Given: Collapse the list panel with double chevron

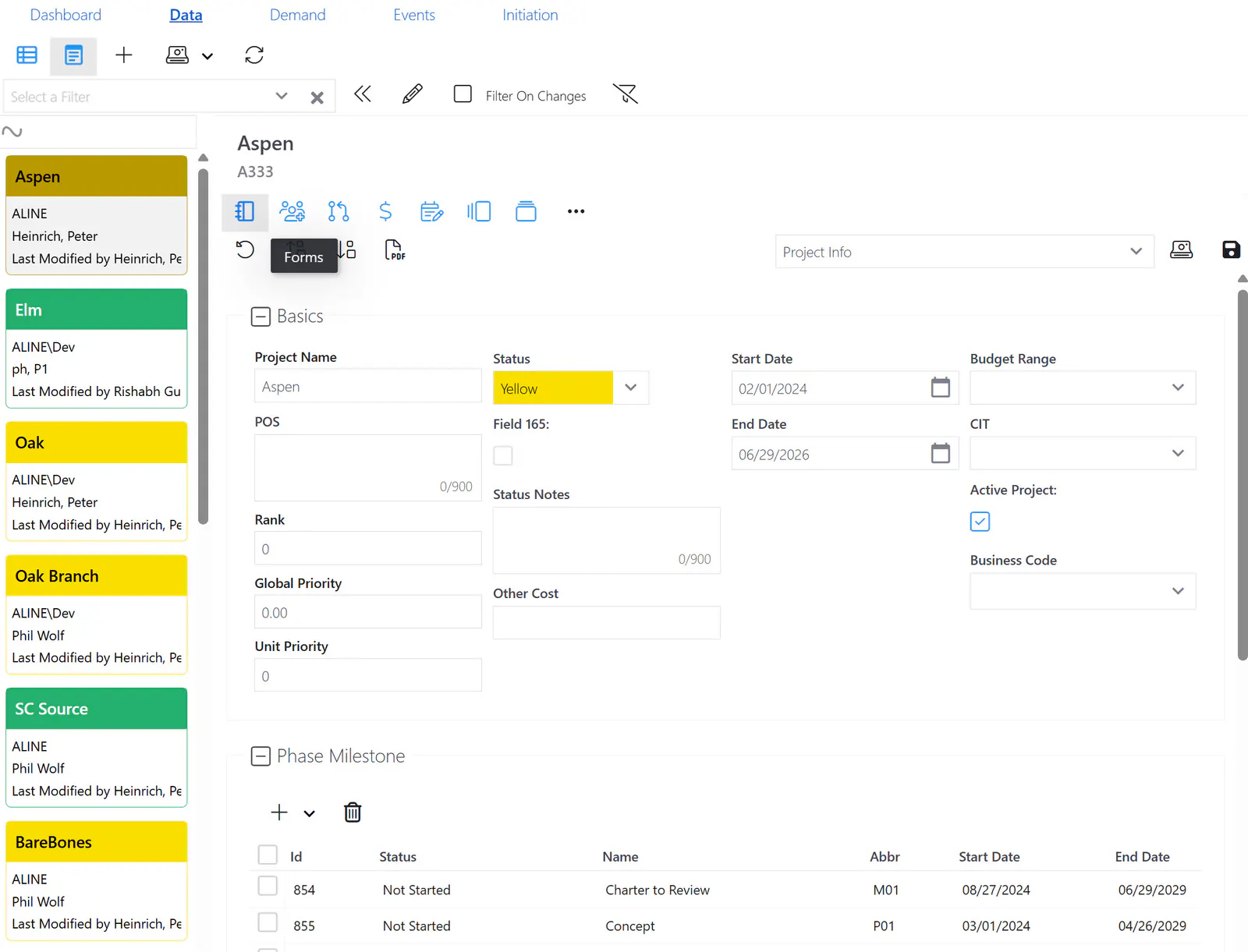Looking at the screenshot, I should pos(363,94).
